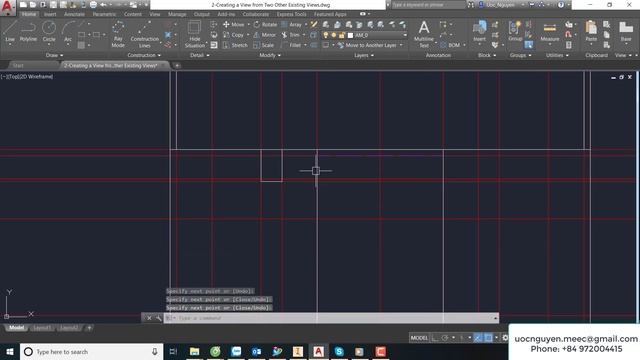The height and width of the screenshot is (360, 640).
Task: Open the Annotate ribbon tab
Action: pos(74,14)
